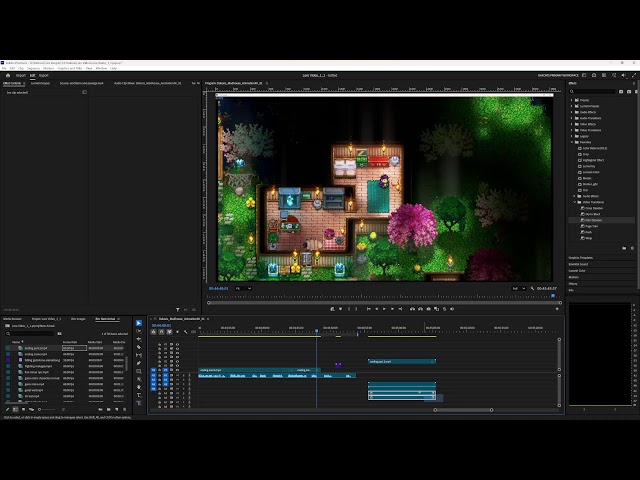Select the Slip tool
This screenshot has height=480, width=640.
pos(139,355)
